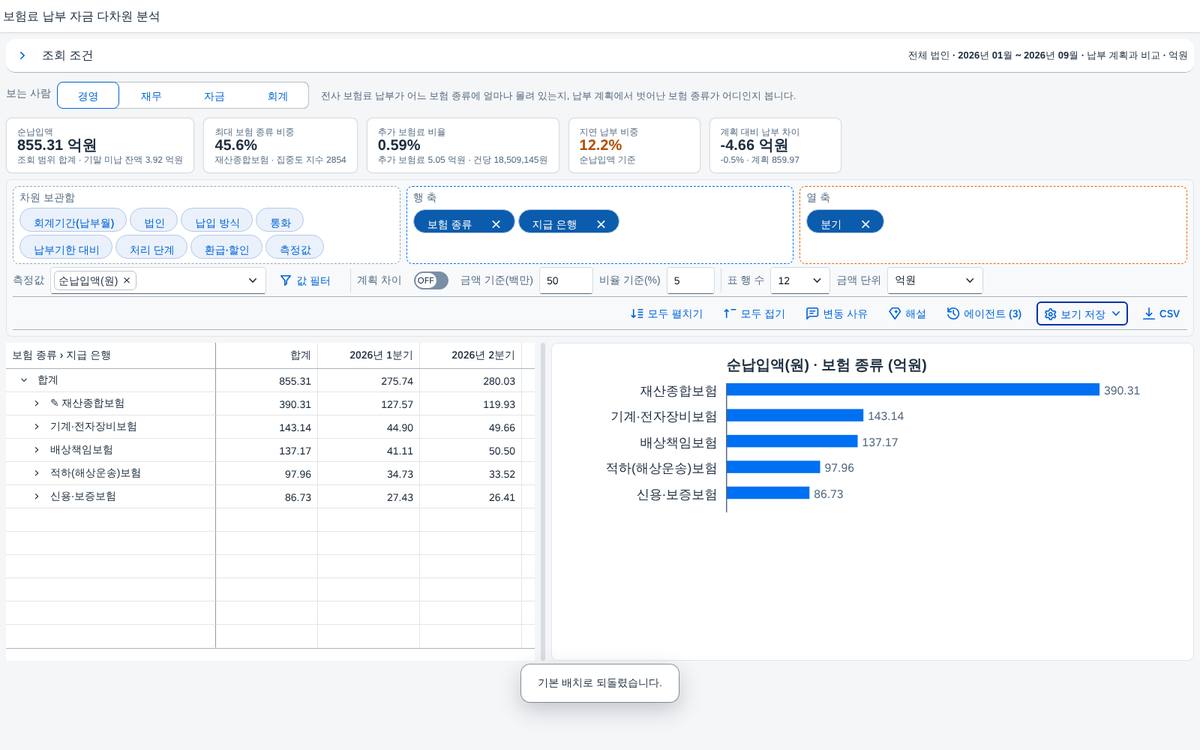The image size is (1200, 750).
Task: Expand the 적하(해상운송)보험 row
Action: pyautogui.click(x=37, y=473)
